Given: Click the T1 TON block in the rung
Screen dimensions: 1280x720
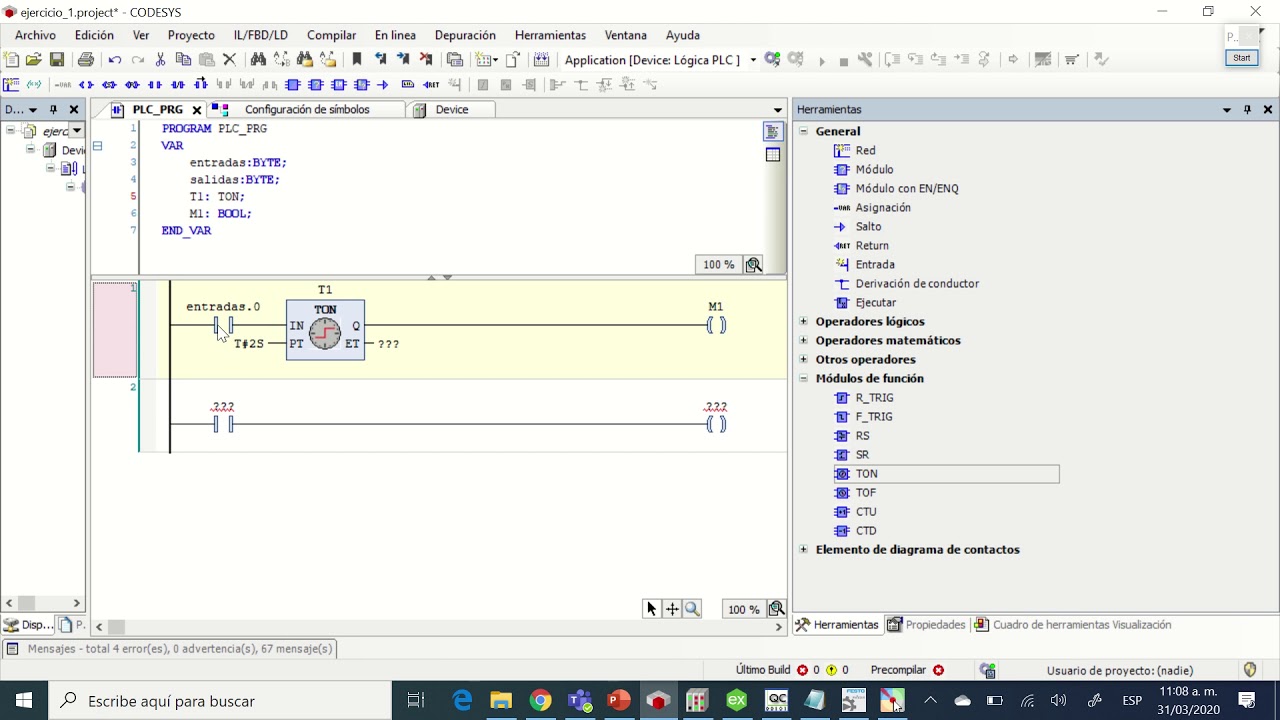Looking at the screenshot, I should click(x=325, y=329).
